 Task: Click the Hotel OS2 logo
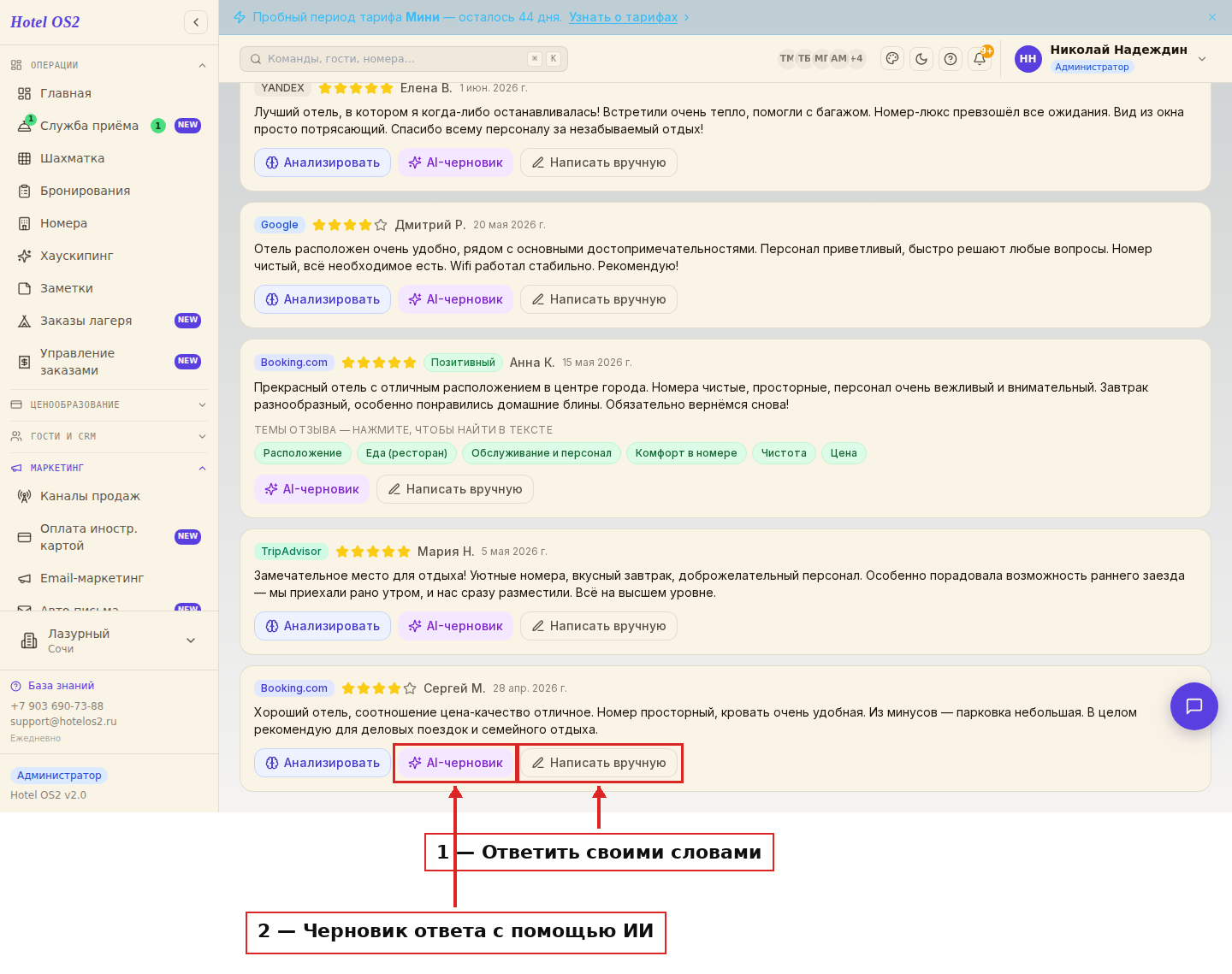[x=44, y=22]
